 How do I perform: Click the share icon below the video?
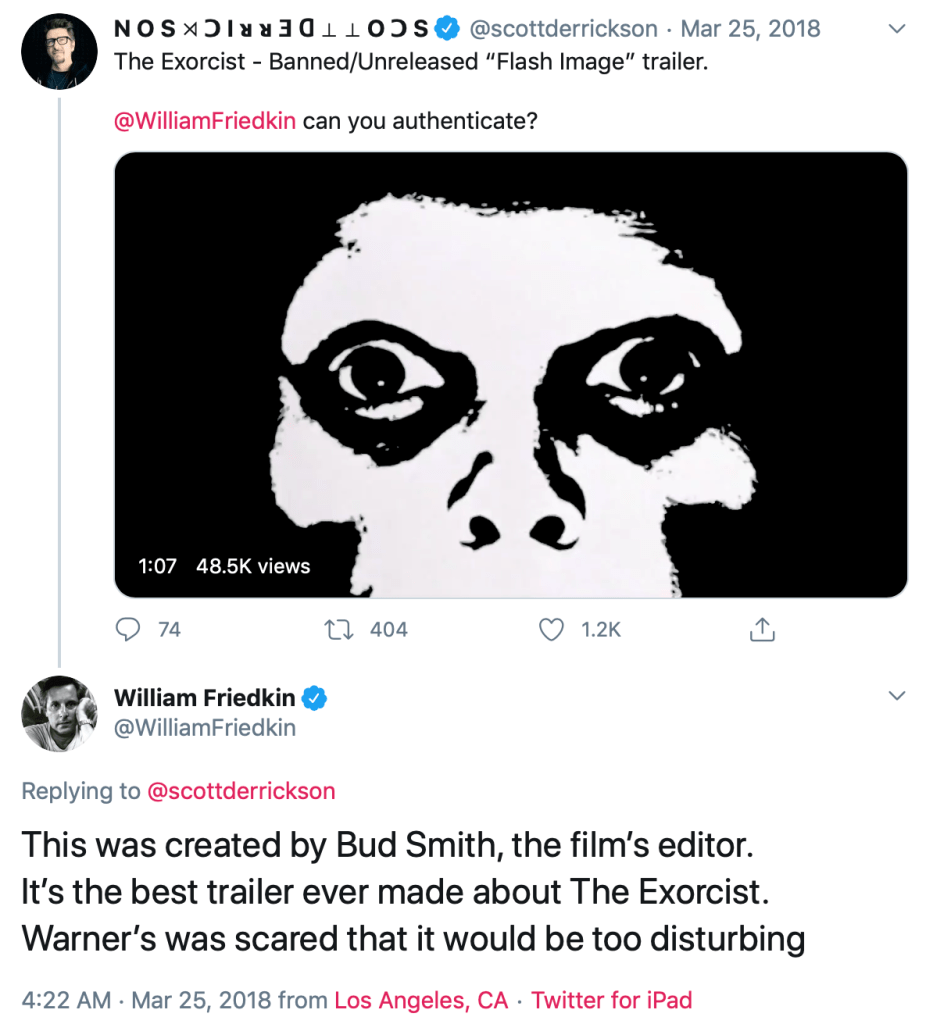click(x=762, y=629)
